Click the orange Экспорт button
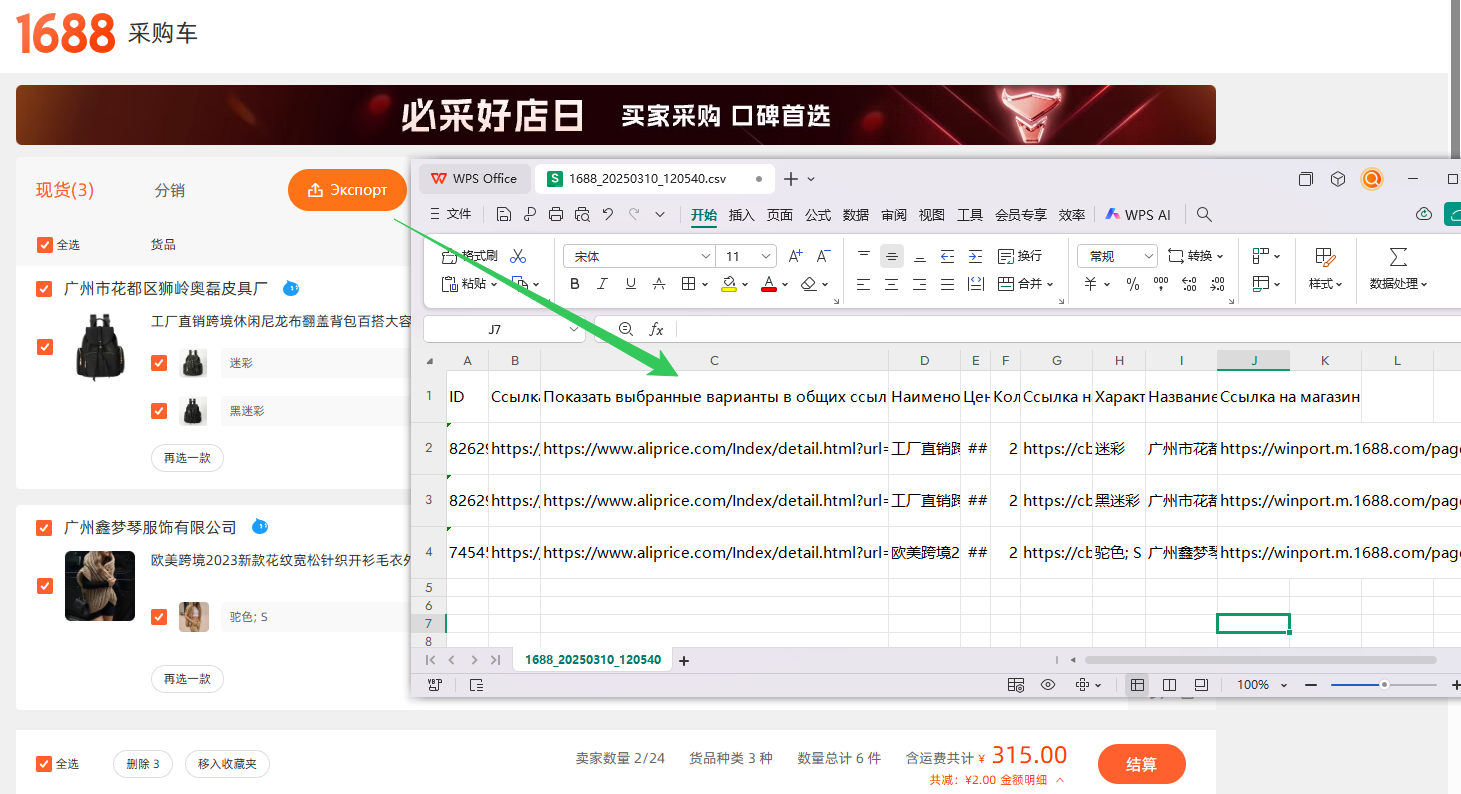 tap(347, 190)
